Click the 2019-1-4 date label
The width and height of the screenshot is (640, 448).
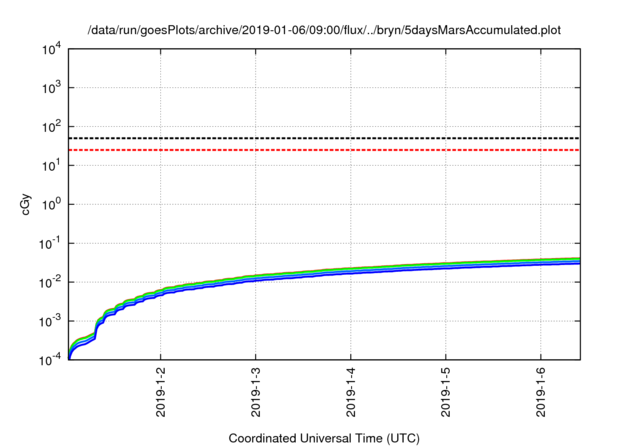(x=351, y=392)
